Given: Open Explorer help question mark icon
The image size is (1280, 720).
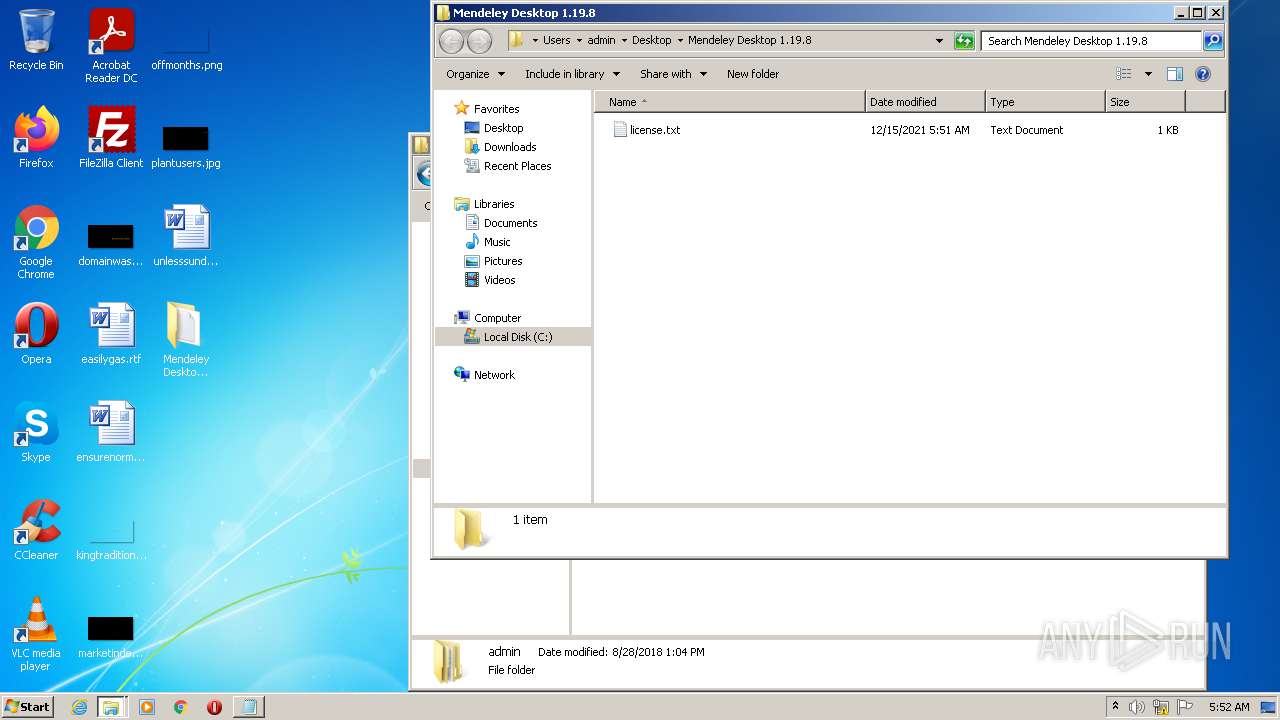Looking at the screenshot, I should (1203, 74).
